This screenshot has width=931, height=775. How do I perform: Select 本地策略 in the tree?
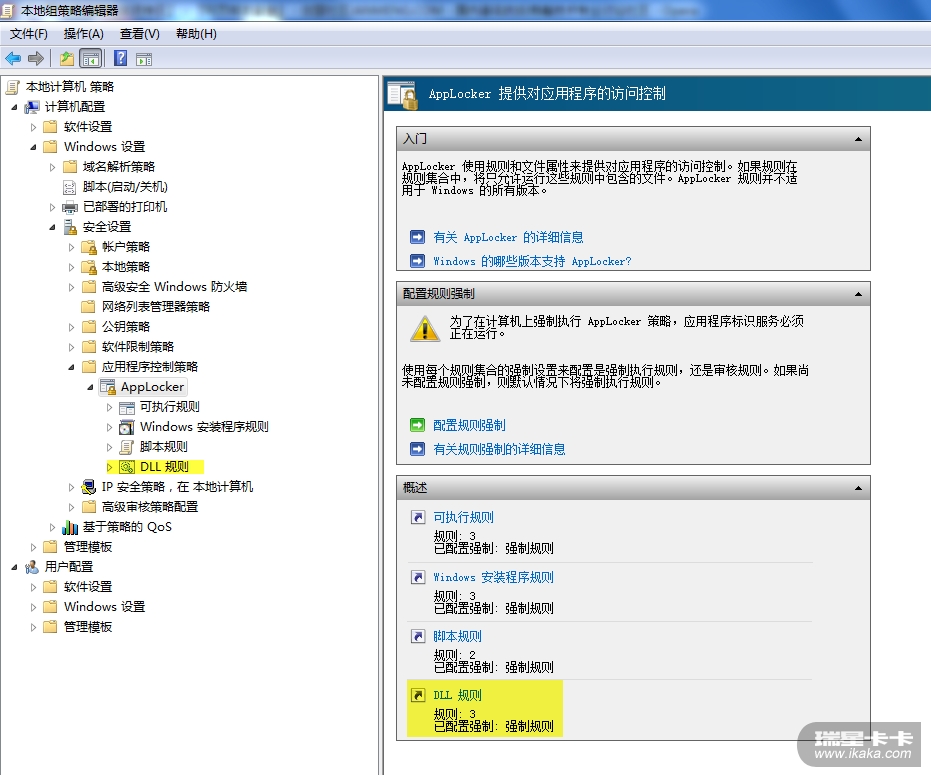coord(126,267)
